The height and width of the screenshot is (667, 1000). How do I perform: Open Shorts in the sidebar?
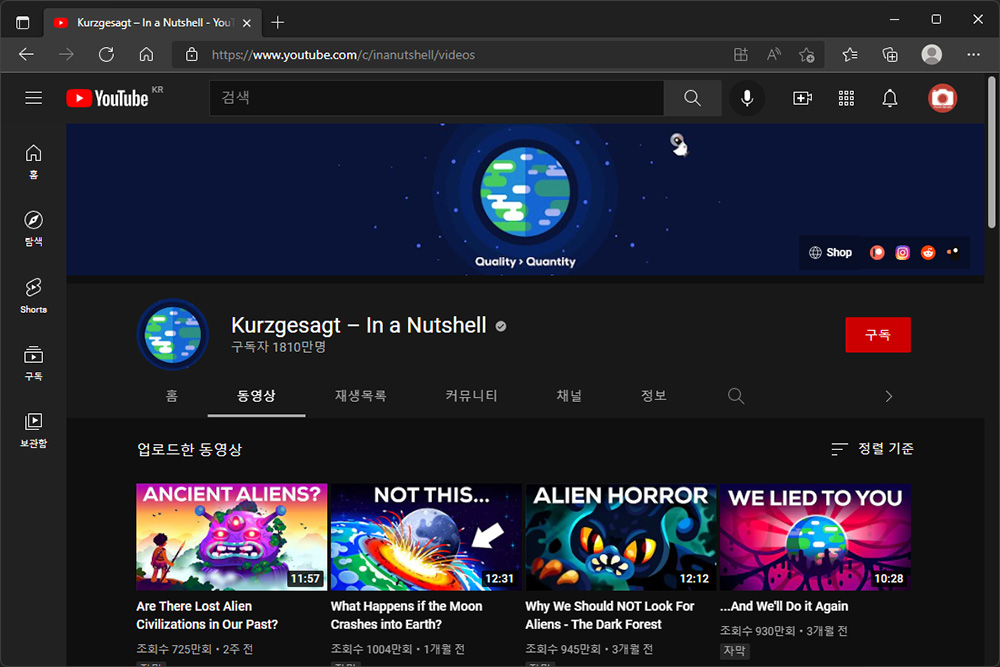[x=34, y=296]
